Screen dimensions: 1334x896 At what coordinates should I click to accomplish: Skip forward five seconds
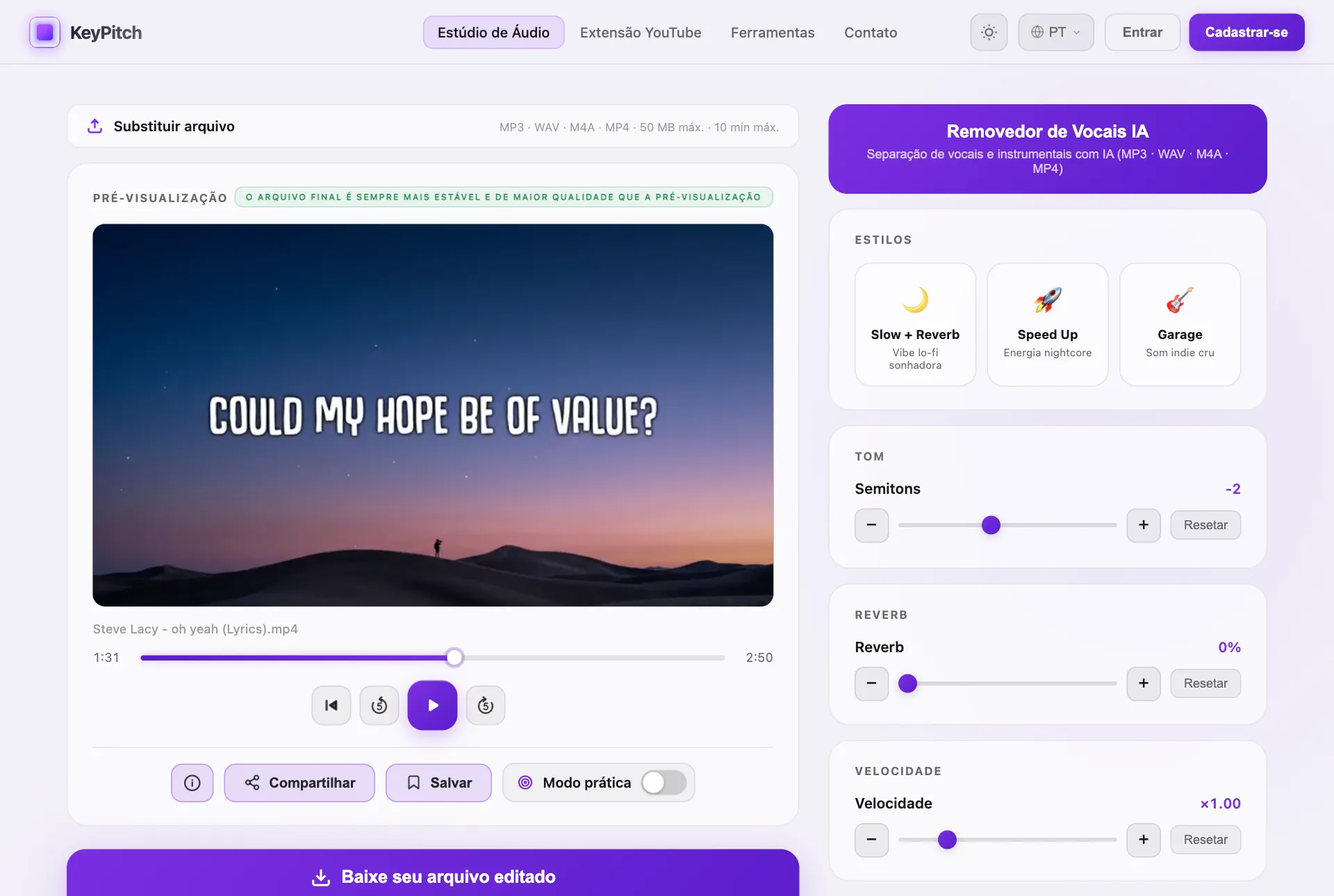click(486, 705)
